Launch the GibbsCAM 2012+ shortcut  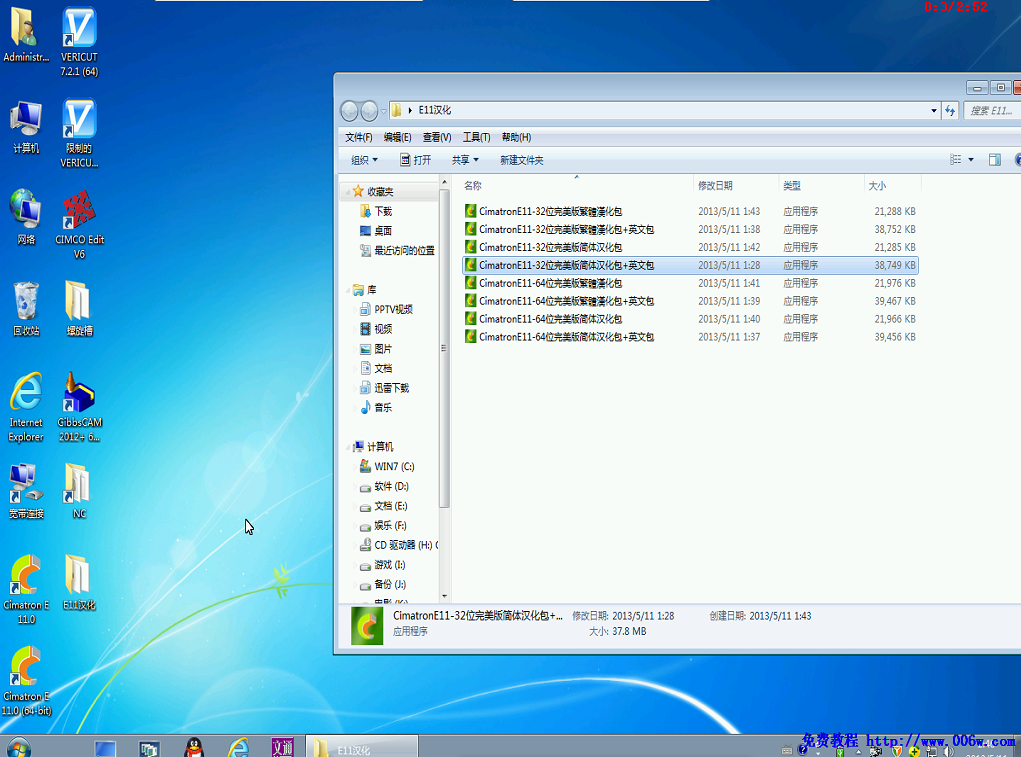coord(79,407)
